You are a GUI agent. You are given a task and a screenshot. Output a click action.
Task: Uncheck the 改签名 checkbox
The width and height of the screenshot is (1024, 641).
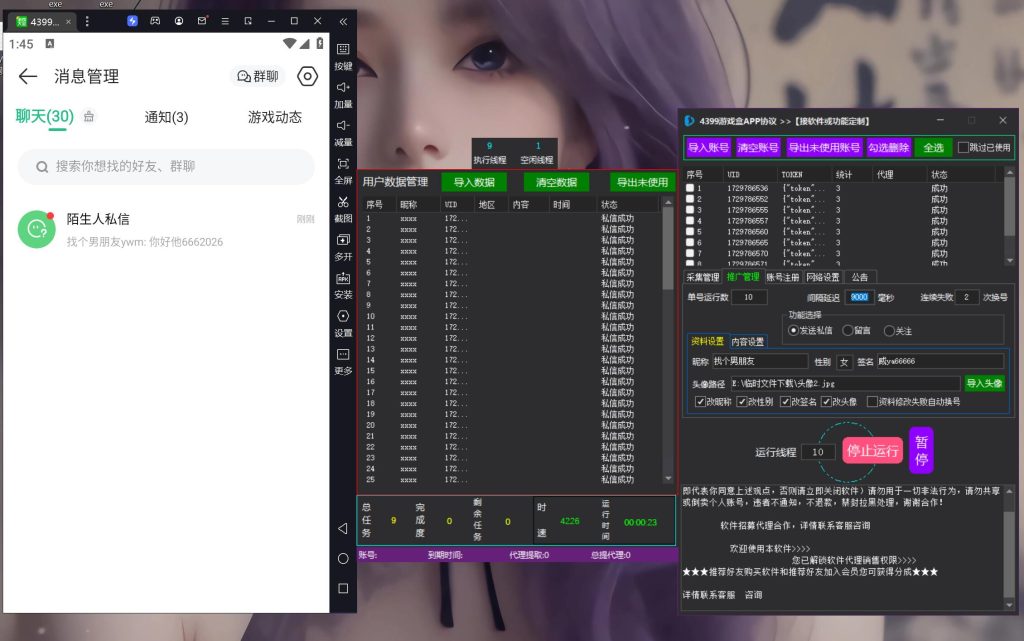point(785,401)
